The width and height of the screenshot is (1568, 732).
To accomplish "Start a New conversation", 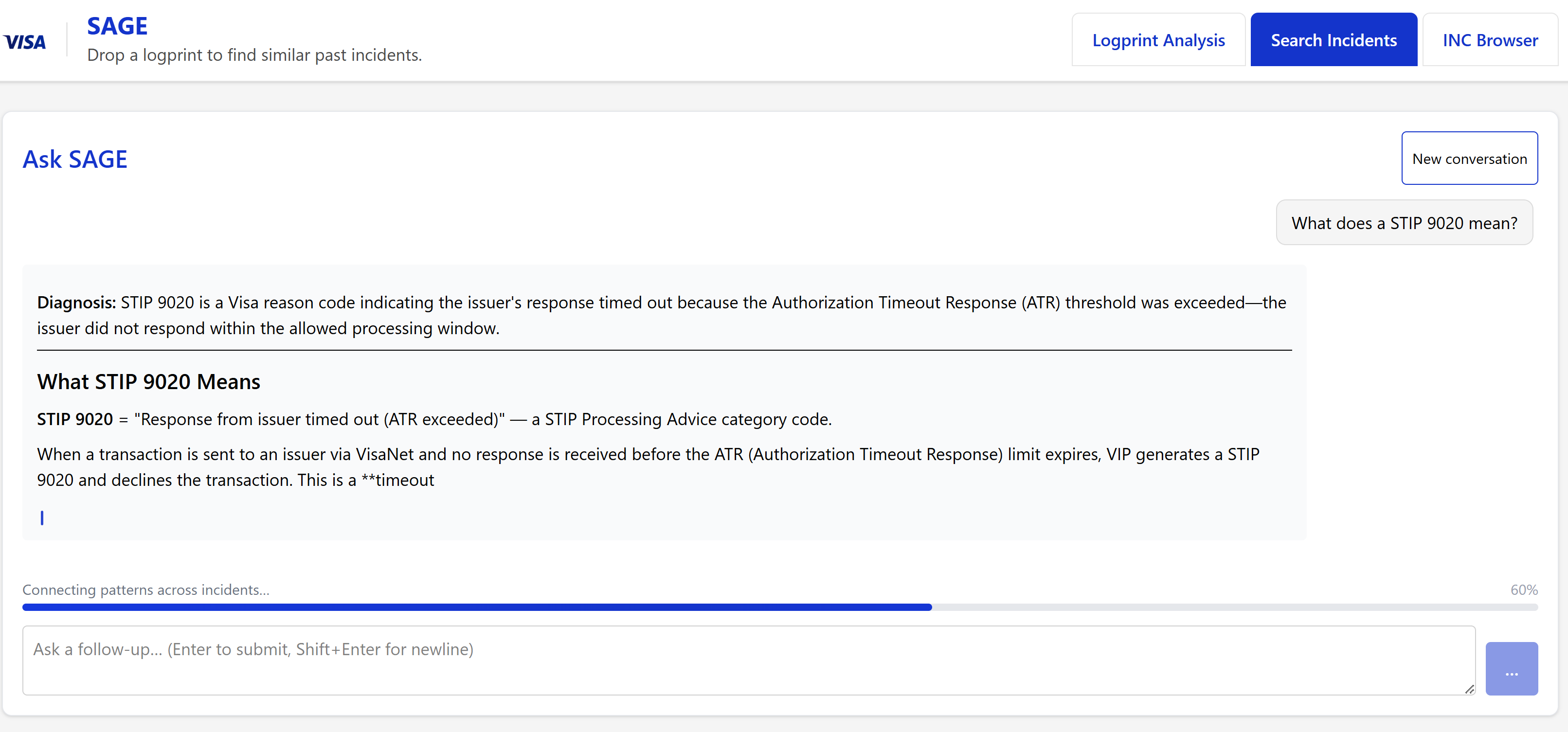I will (x=1469, y=159).
